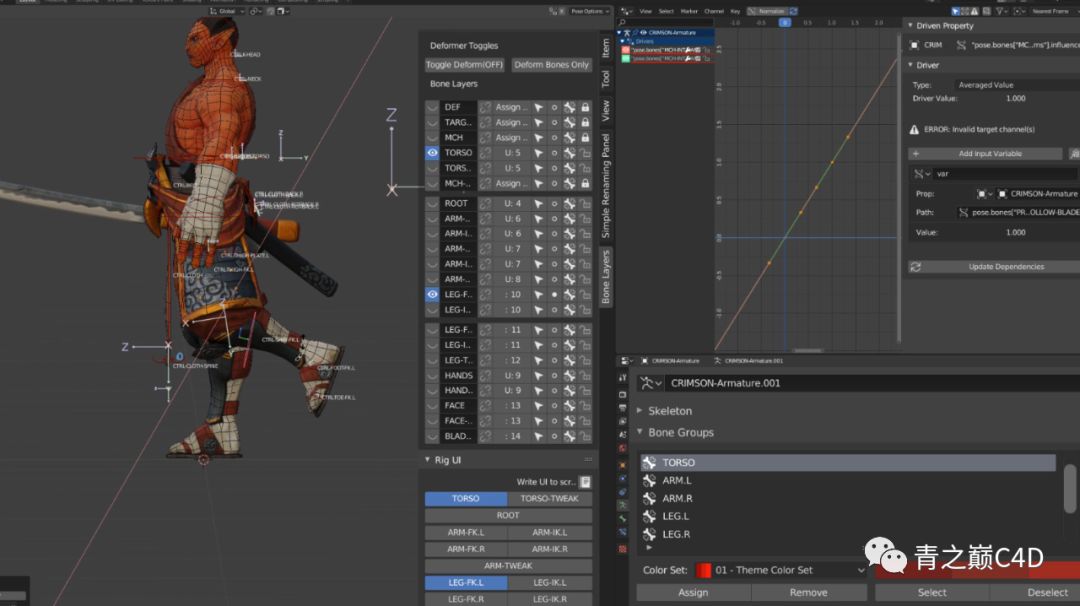Click the search magnifier in channel list
The width and height of the screenshot is (1080, 606).
623,23
